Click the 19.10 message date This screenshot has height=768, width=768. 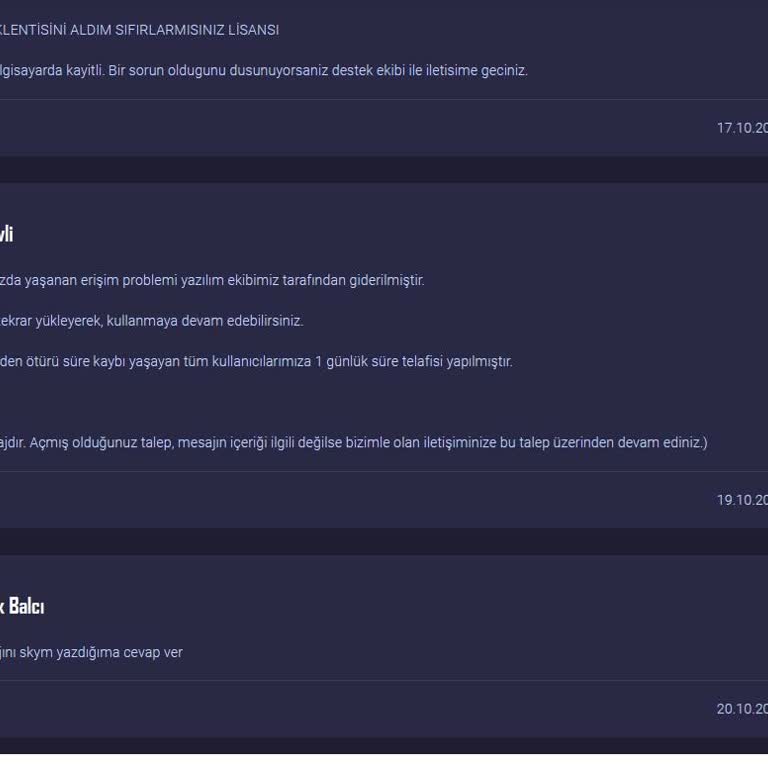coord(742,500)
